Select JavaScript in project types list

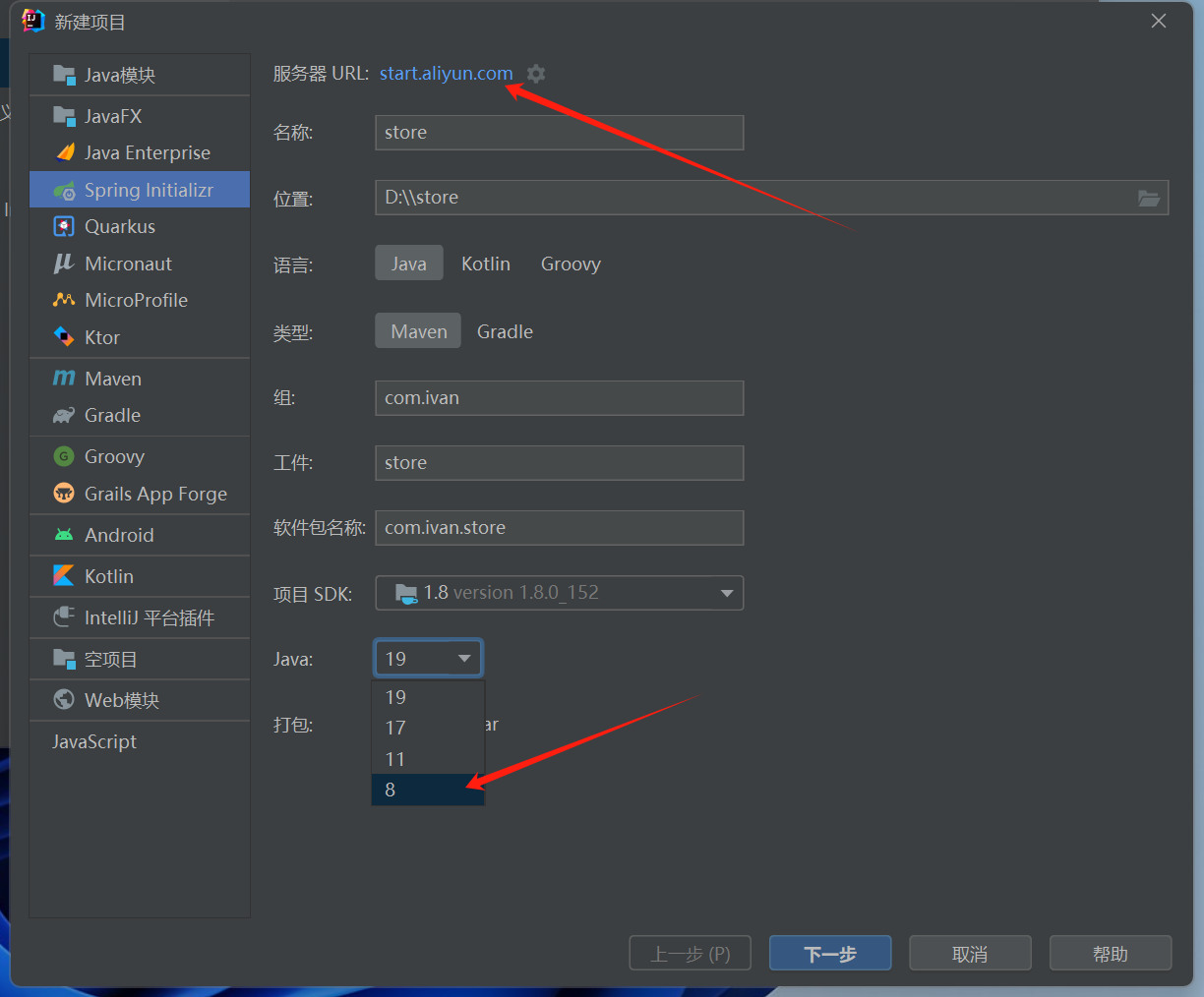click(140, 741)
